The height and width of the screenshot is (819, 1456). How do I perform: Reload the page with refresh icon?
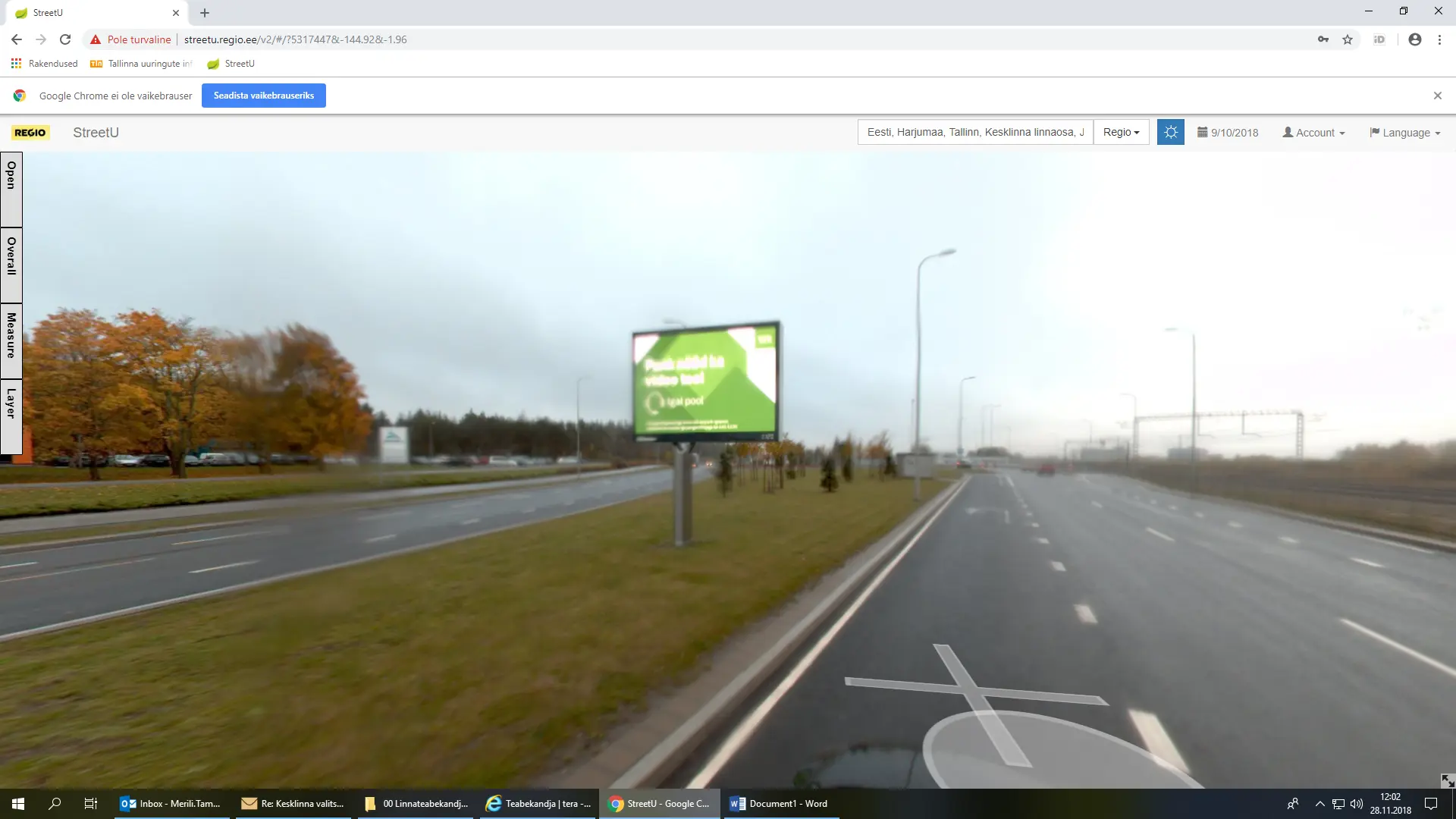point(65,39)
